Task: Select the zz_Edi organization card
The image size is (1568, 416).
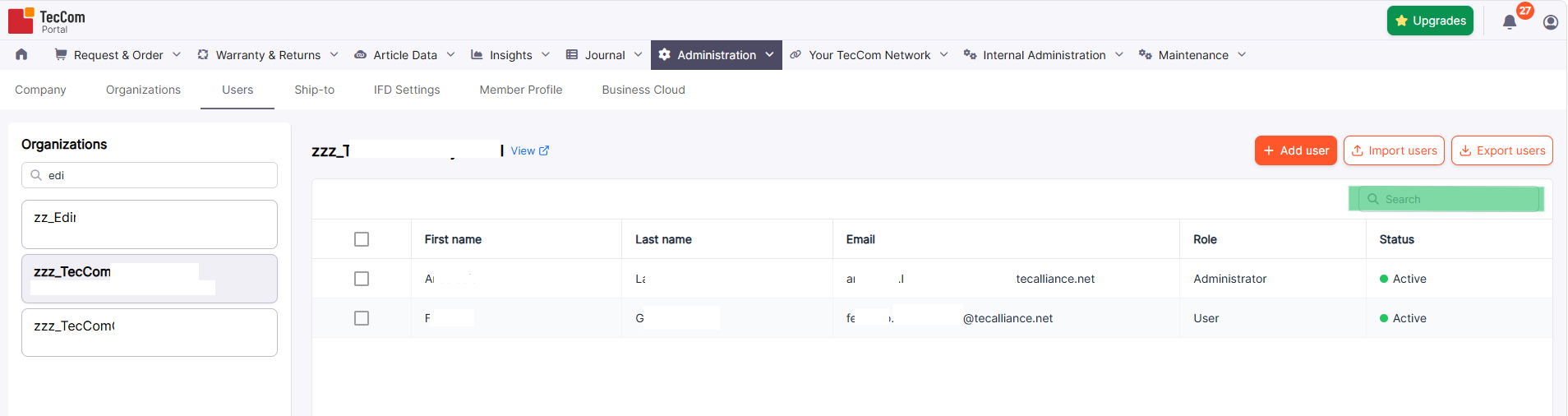Action: point(150,224)
